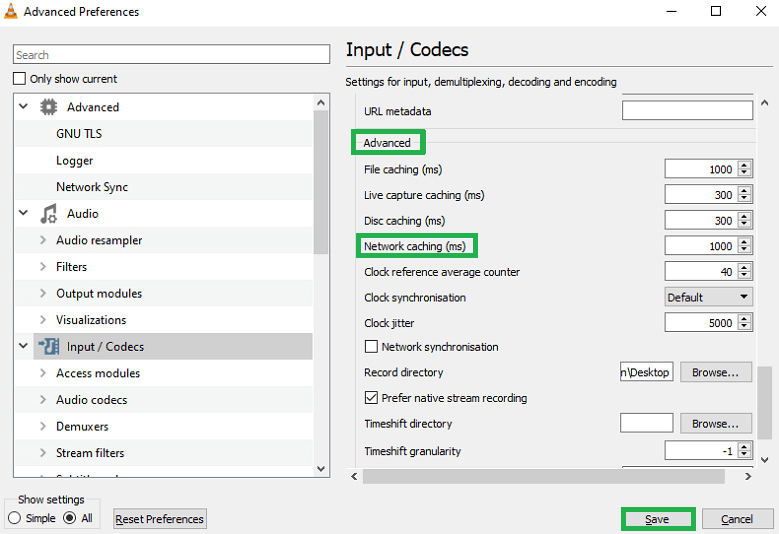This screenshot has height=534, width=779.
Task: Click the URL metadata text field
Action: 687,110
